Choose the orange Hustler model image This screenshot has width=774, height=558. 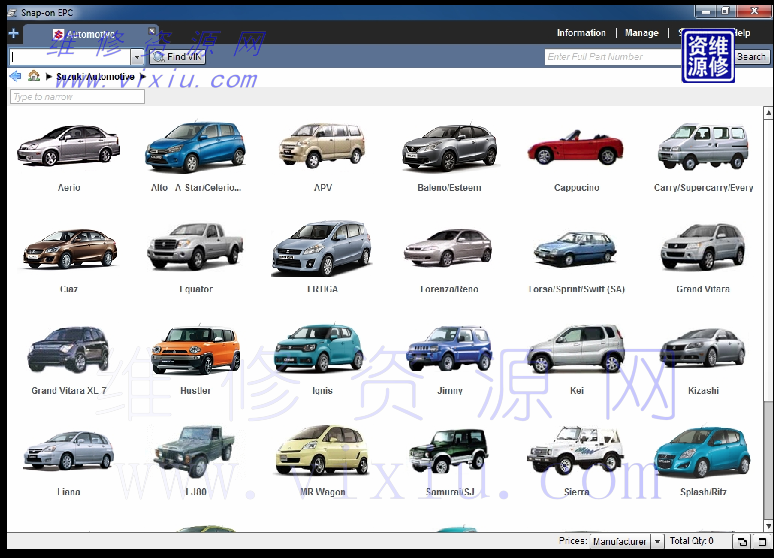tap(196, 349)
